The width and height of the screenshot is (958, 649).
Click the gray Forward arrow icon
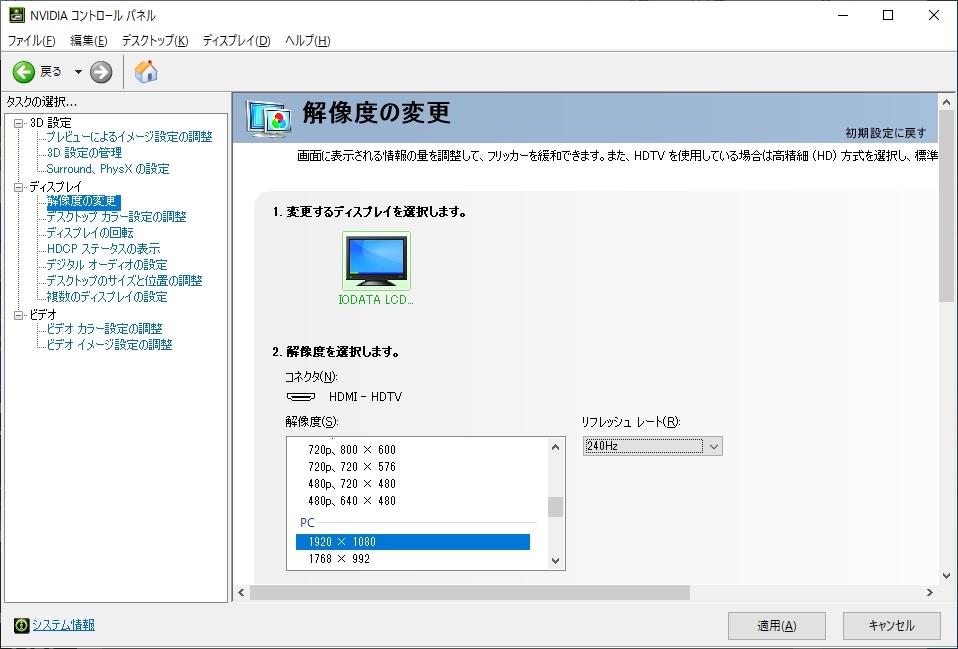click(x=101, y=72)
